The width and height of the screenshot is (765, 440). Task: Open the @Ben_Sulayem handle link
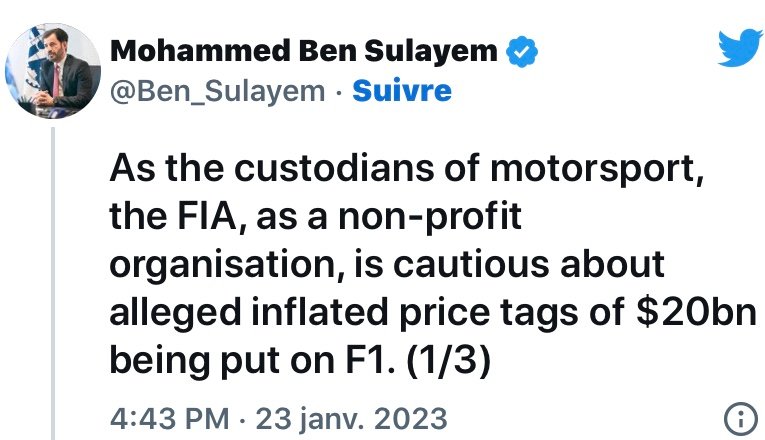[217, 92]
